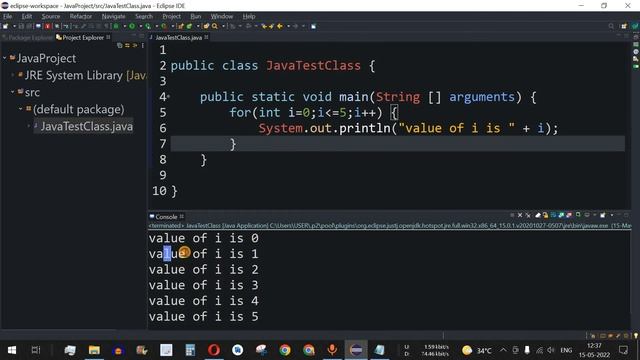Click the Collapse All icon in Project Explorer
This screenshot has width=640, height=360.
pos(120,45)
